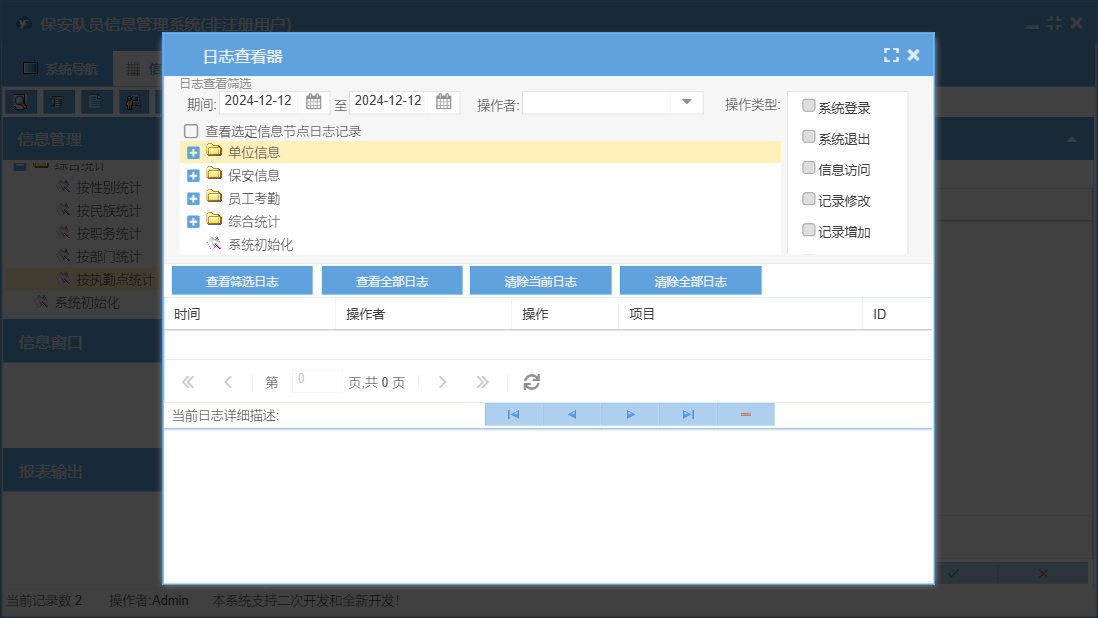
Task: Click the start date field 2024-12-12
Action: (x=258, y=101)
